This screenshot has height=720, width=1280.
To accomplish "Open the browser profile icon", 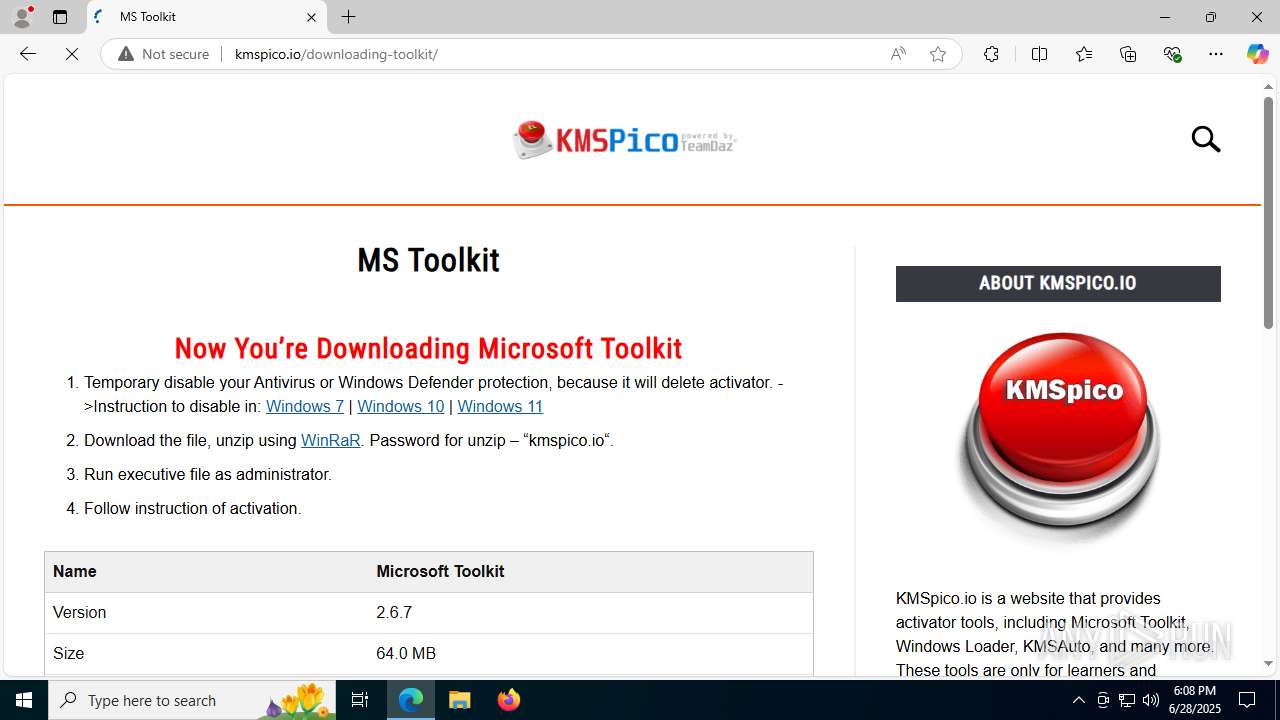I will point(22,17).
